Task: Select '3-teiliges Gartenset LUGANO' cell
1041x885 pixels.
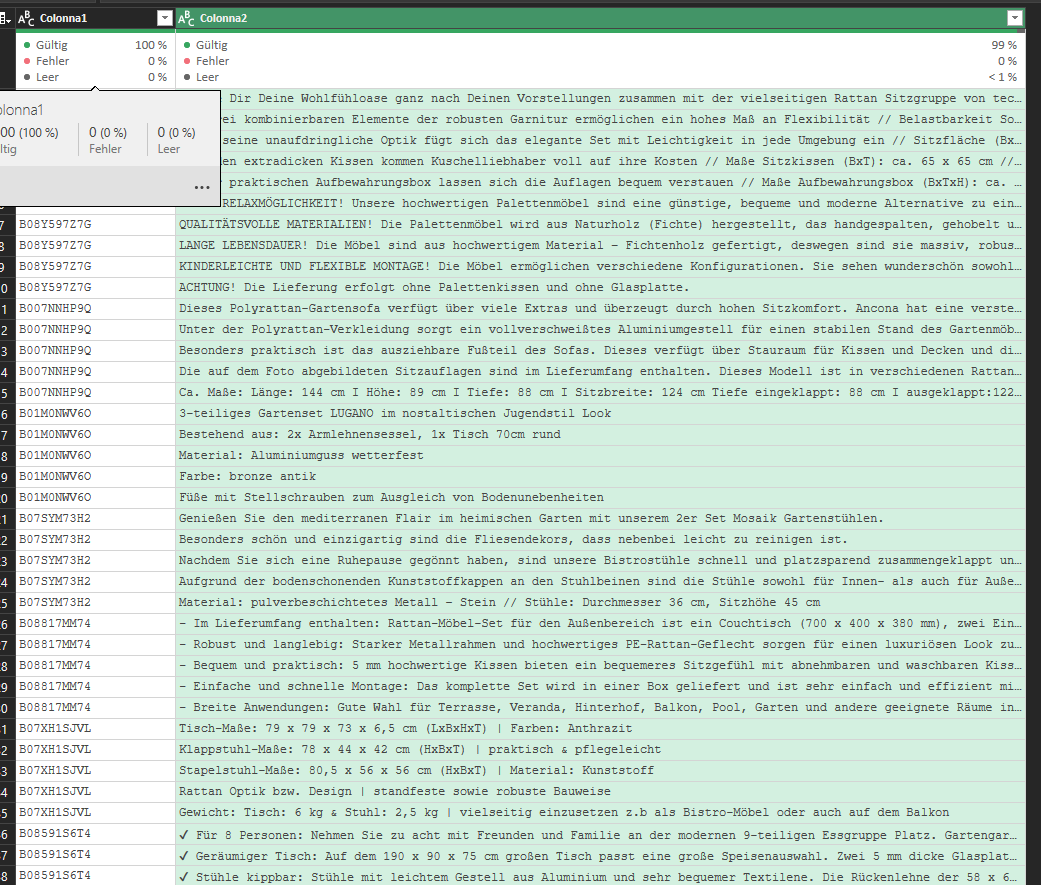Action: 600,414
